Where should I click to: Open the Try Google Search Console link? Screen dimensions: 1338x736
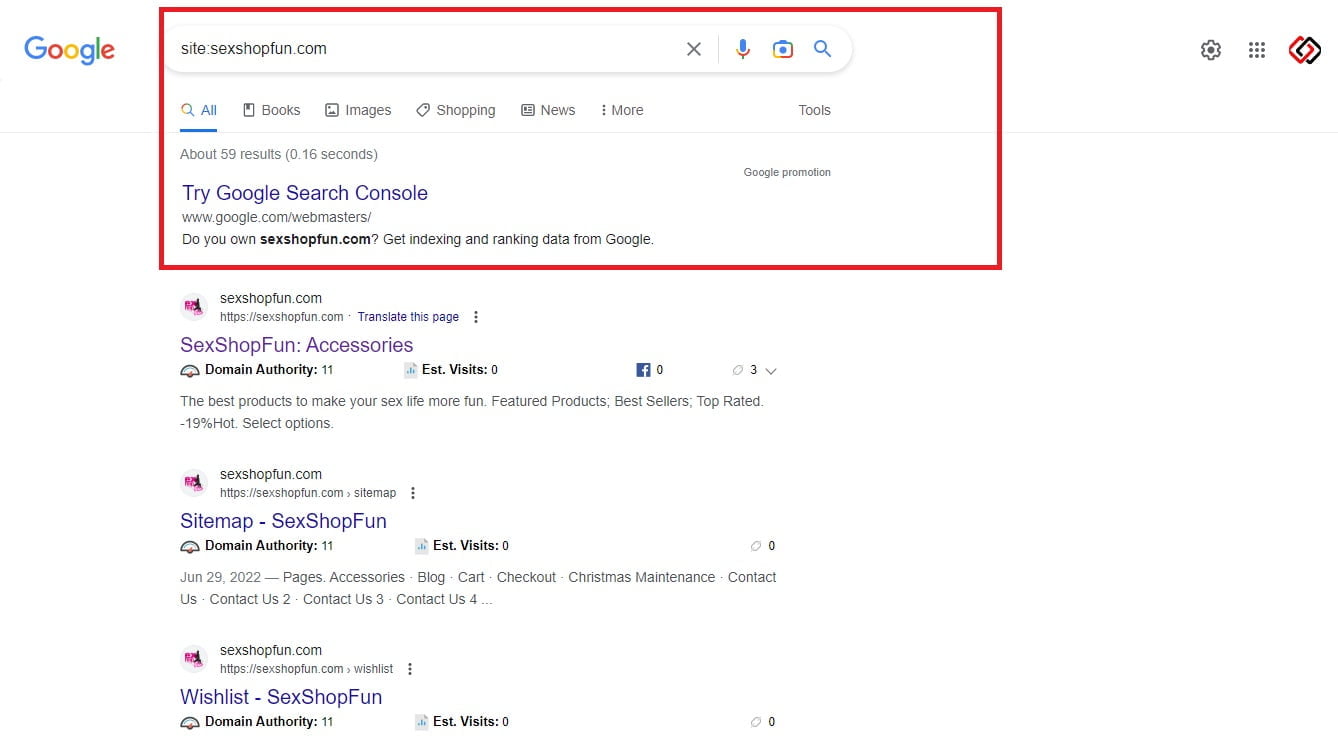coord(305,193)
